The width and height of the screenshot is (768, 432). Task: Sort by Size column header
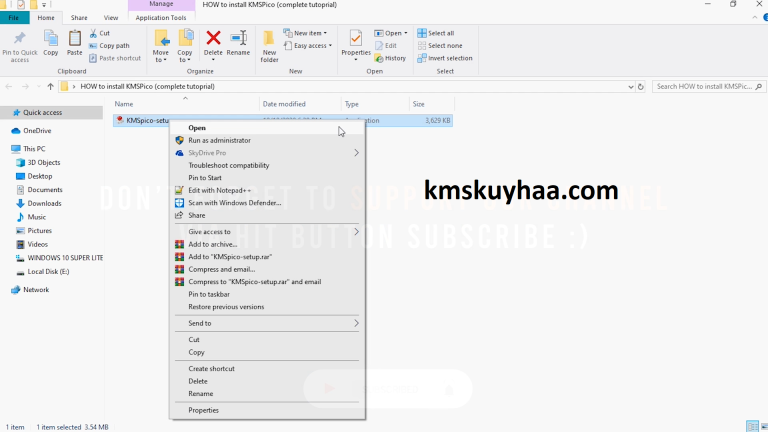click(x=432, y=104)
